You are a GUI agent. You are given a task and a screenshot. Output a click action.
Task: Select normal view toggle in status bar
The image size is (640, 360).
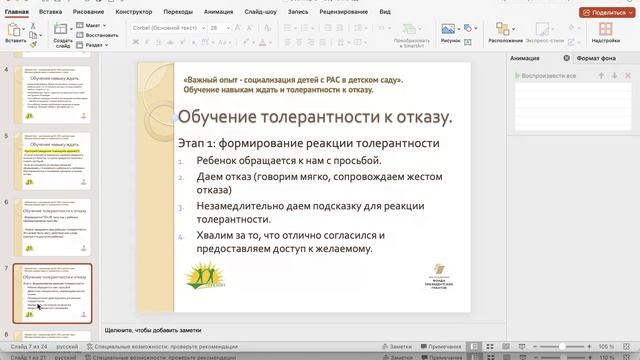pyautogui.click(x=474, y=347)
